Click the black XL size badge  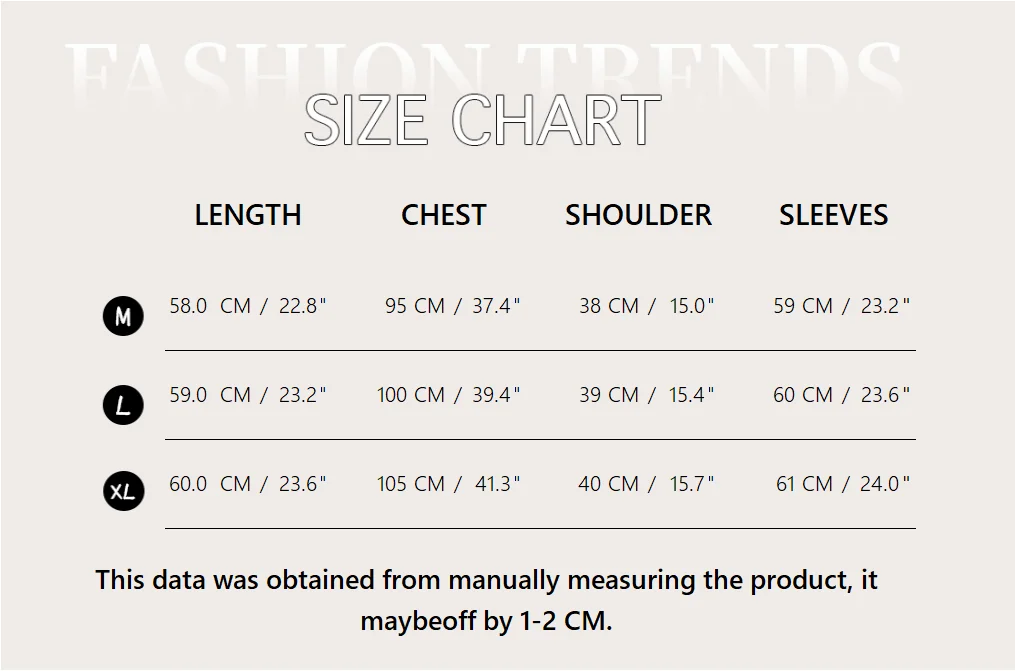coord(123,492)
